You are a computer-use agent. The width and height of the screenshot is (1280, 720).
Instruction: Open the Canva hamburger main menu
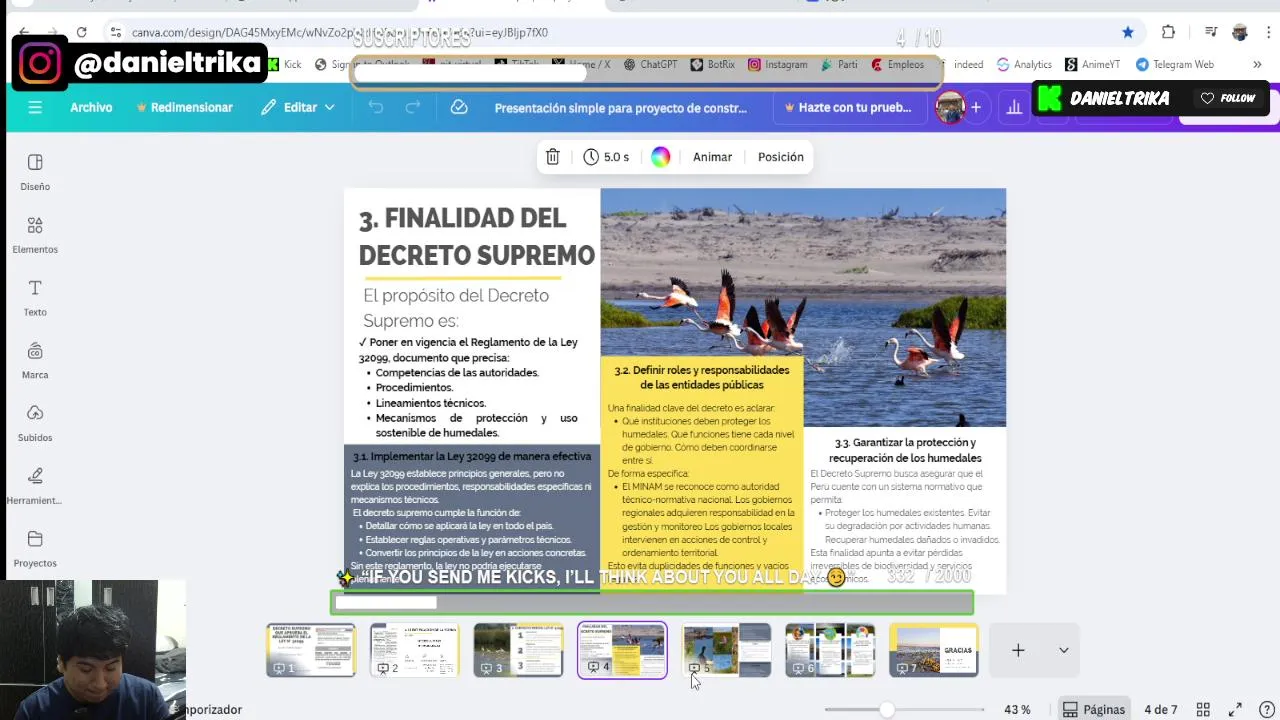(x=35, y=107)
